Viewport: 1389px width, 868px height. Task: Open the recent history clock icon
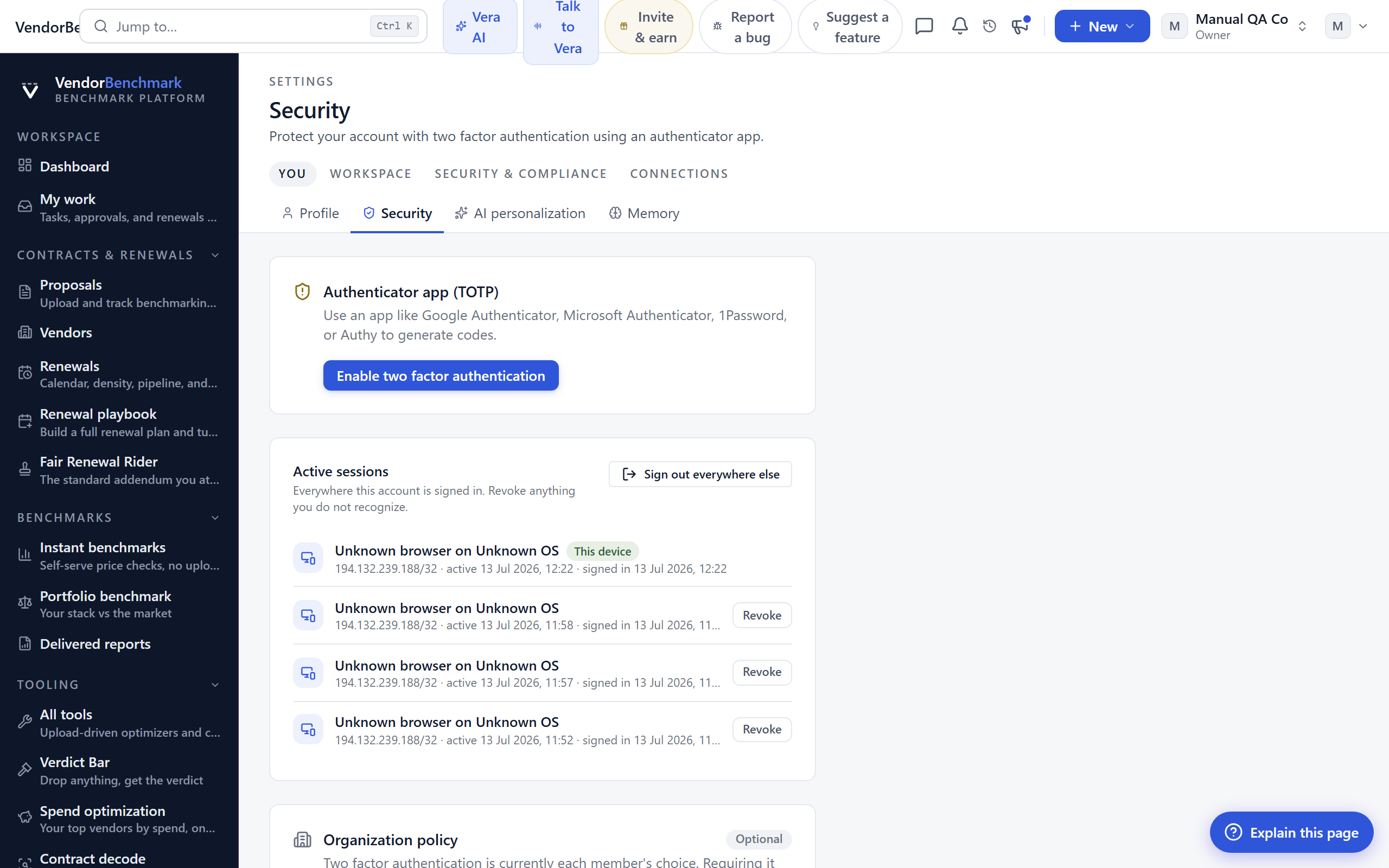point(990,26)
